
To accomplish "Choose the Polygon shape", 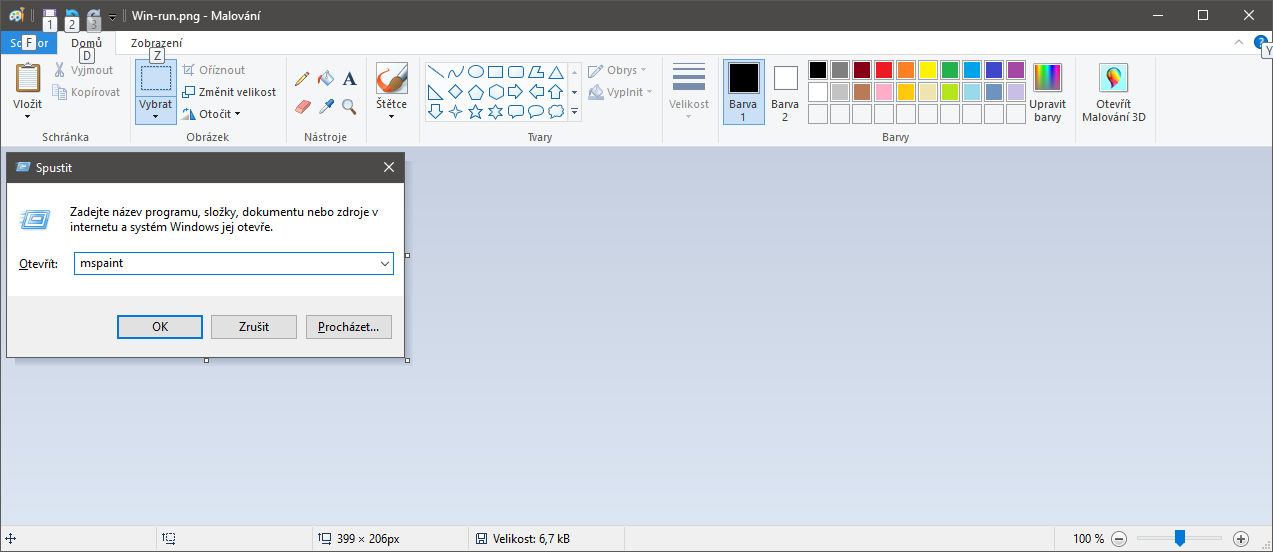I will [x=536, y=72].
